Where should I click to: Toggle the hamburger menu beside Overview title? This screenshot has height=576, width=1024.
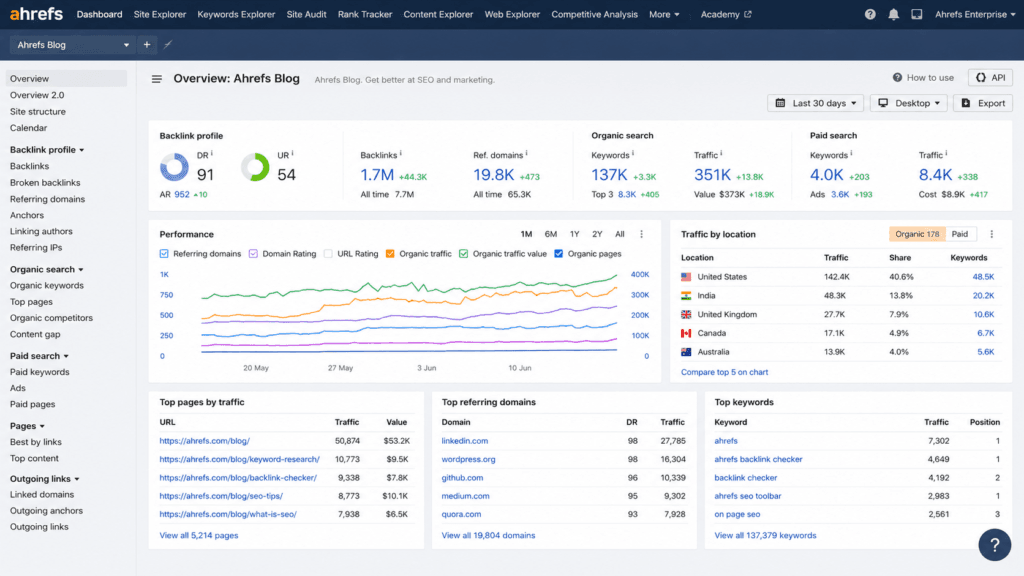click(x=157, y=79)
